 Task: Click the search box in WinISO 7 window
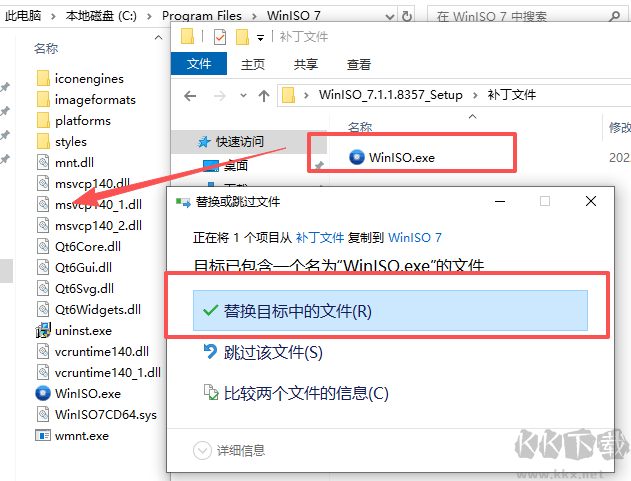tap(528, 16)
